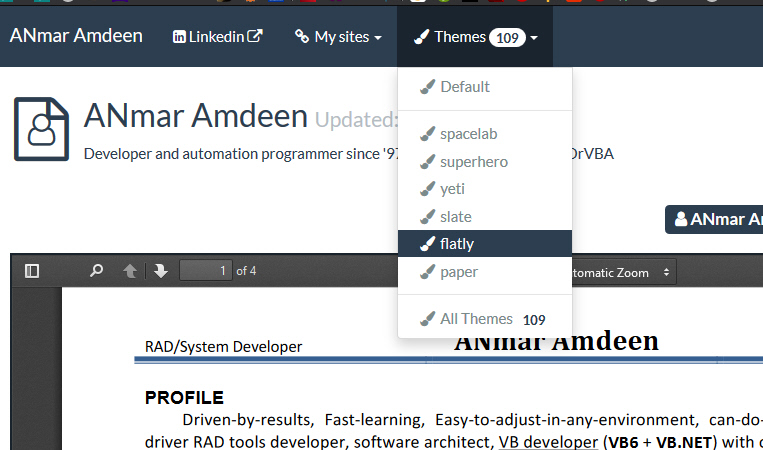The image size is (763, 450).
Task: Go to next PDF page arrow
Action: point(160,271)
